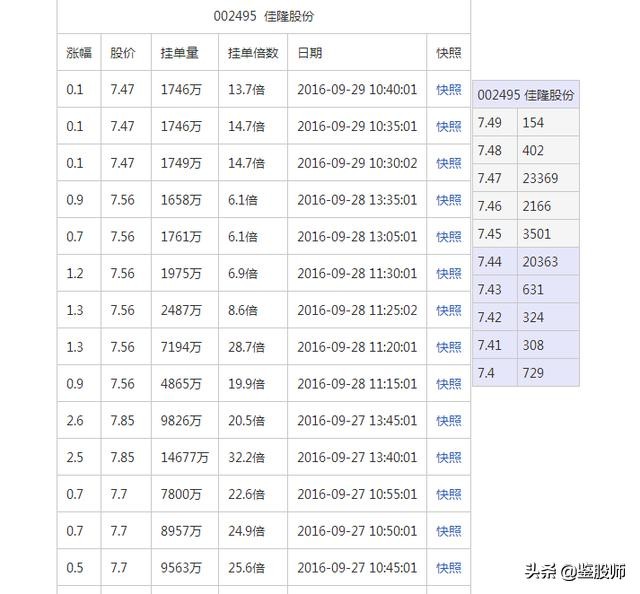Viewport: 640px width, 594px height.
Task: Open 快照 link for 2016-09-29 10:35:01 row
Action: 449,126
